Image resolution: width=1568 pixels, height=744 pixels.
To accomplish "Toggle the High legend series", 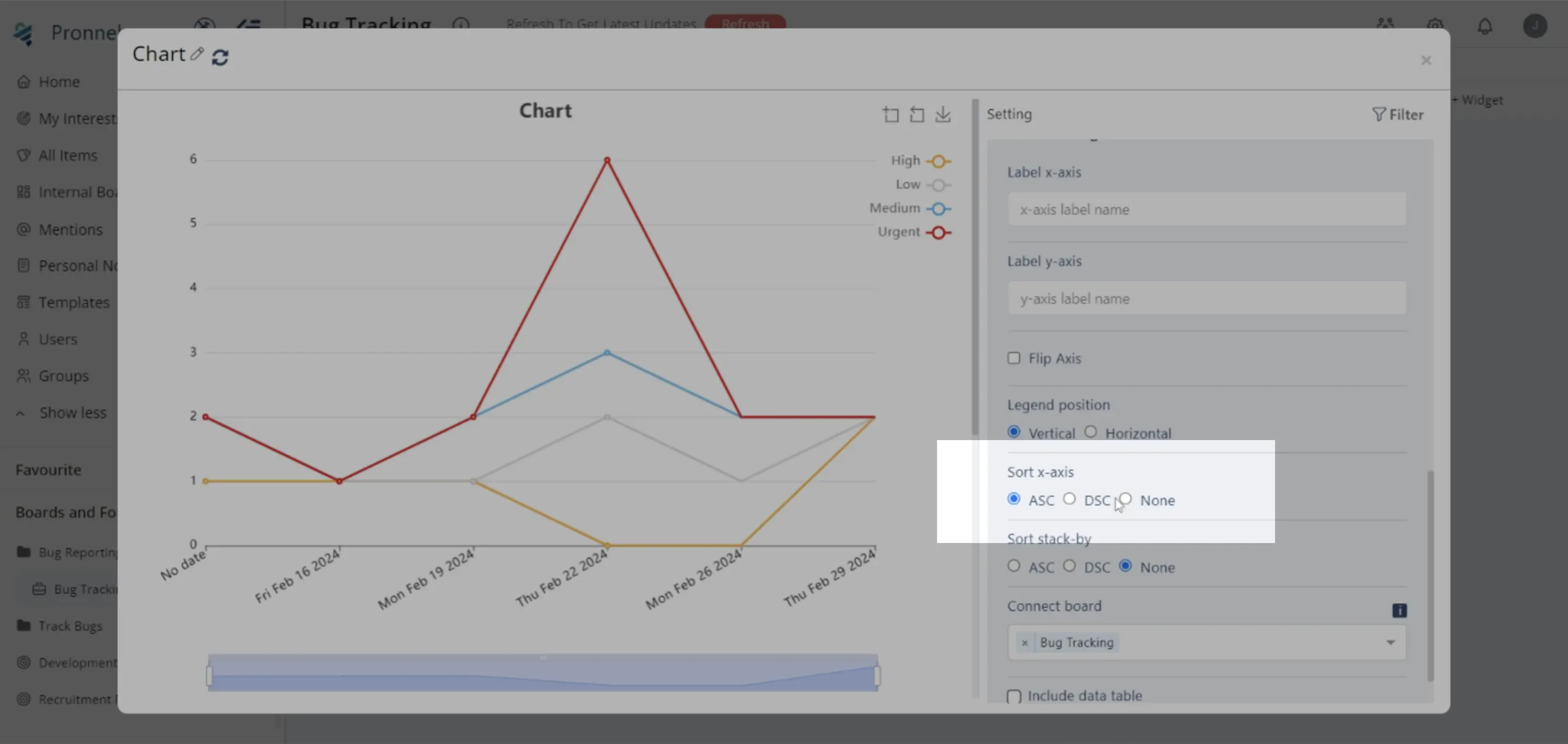I will coord(921,161).
